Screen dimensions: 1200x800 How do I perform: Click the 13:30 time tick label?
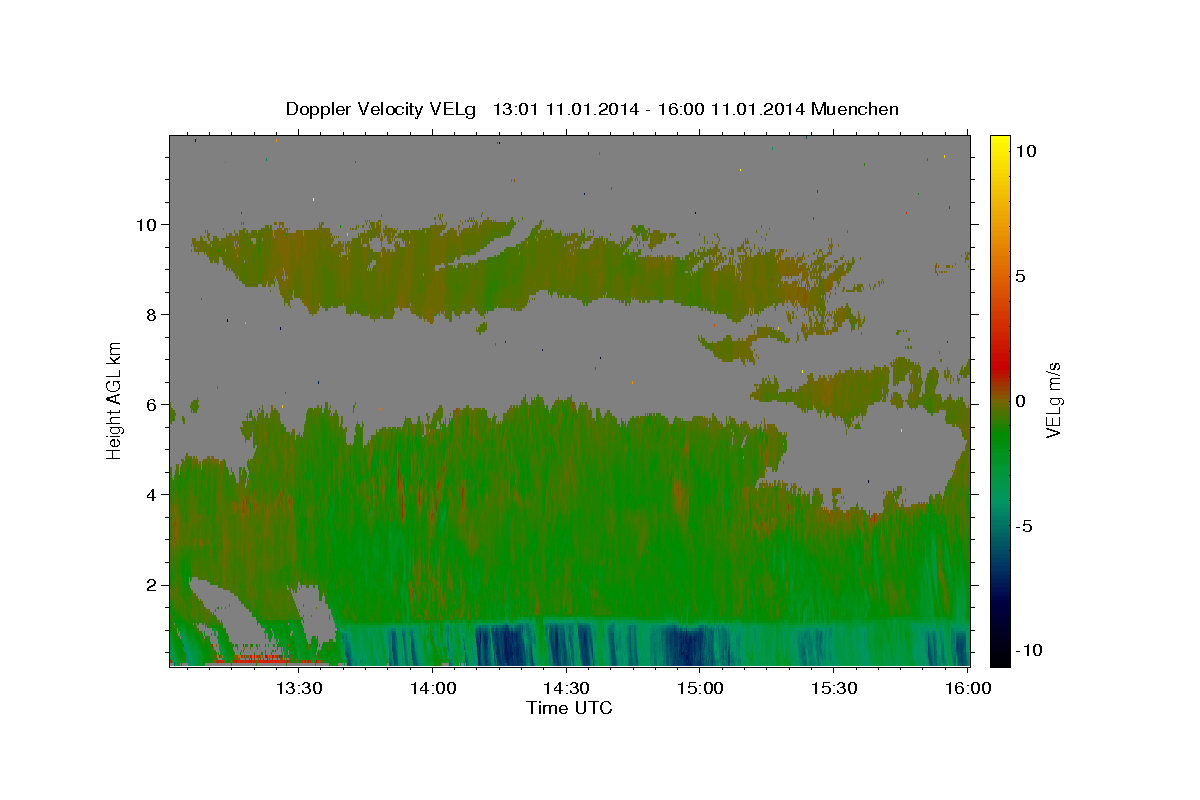299,688
